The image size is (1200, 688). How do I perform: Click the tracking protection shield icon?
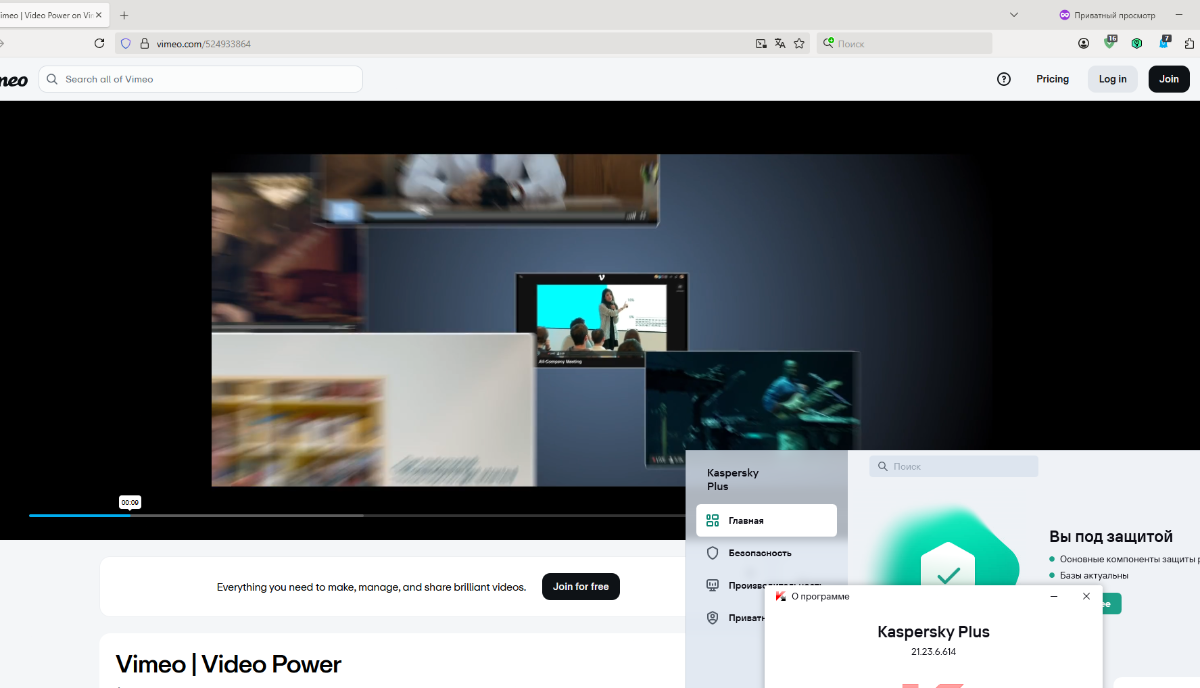pos(125,43)
